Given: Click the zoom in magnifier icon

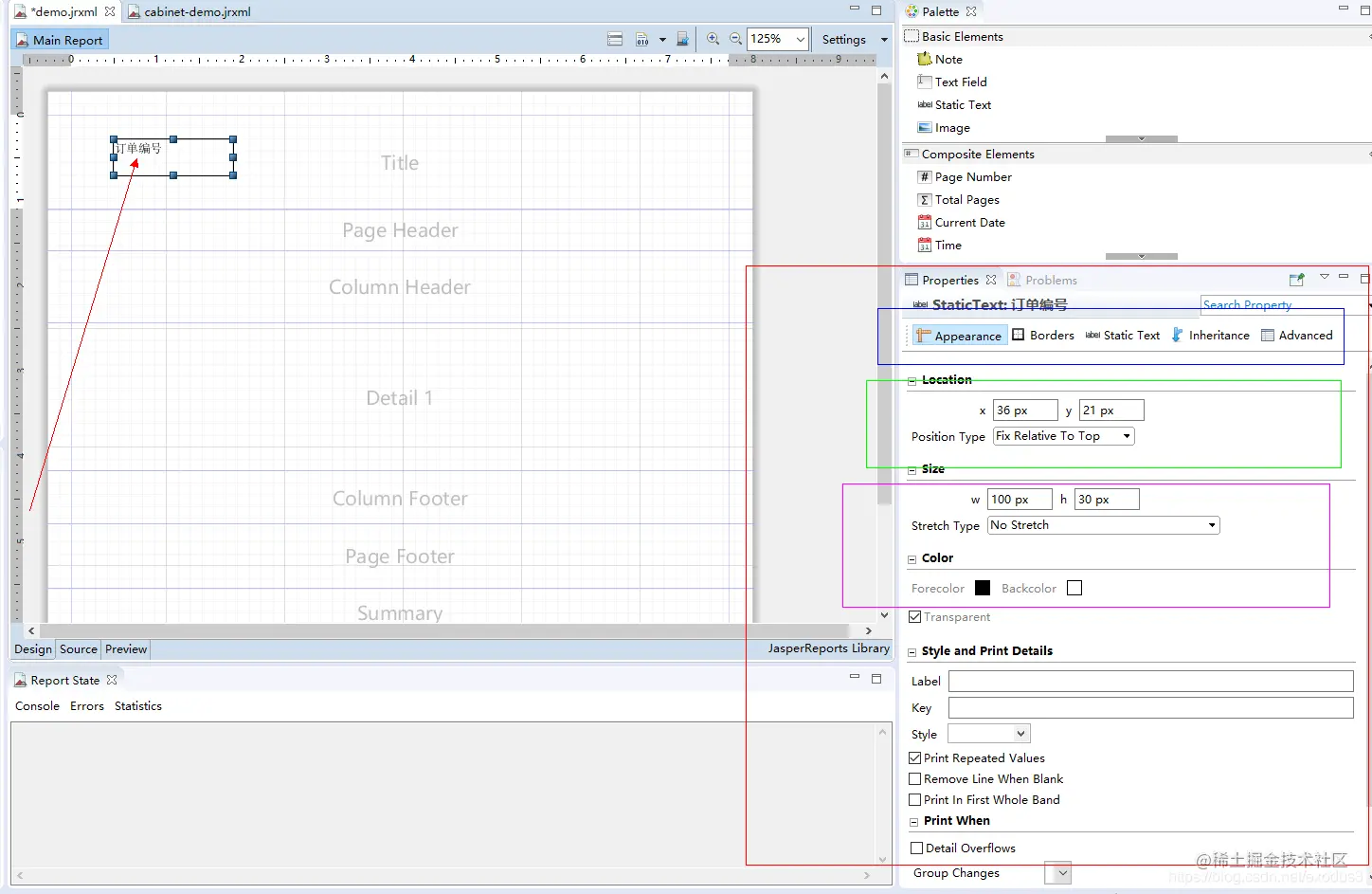Looking at the screenshot, I should [x=713, y=39].
